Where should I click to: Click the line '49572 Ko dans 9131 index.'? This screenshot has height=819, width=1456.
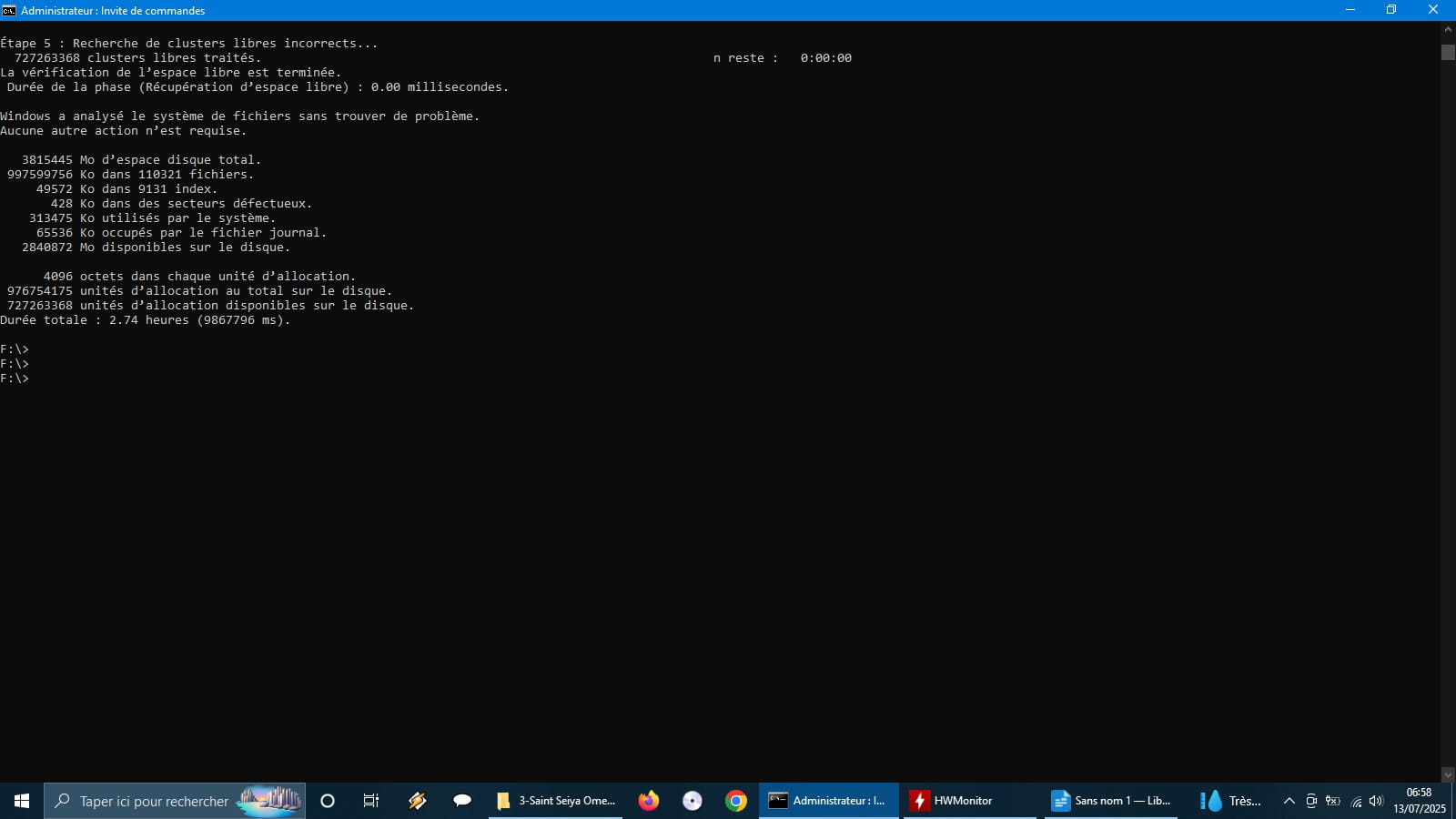tap(126, 189)
